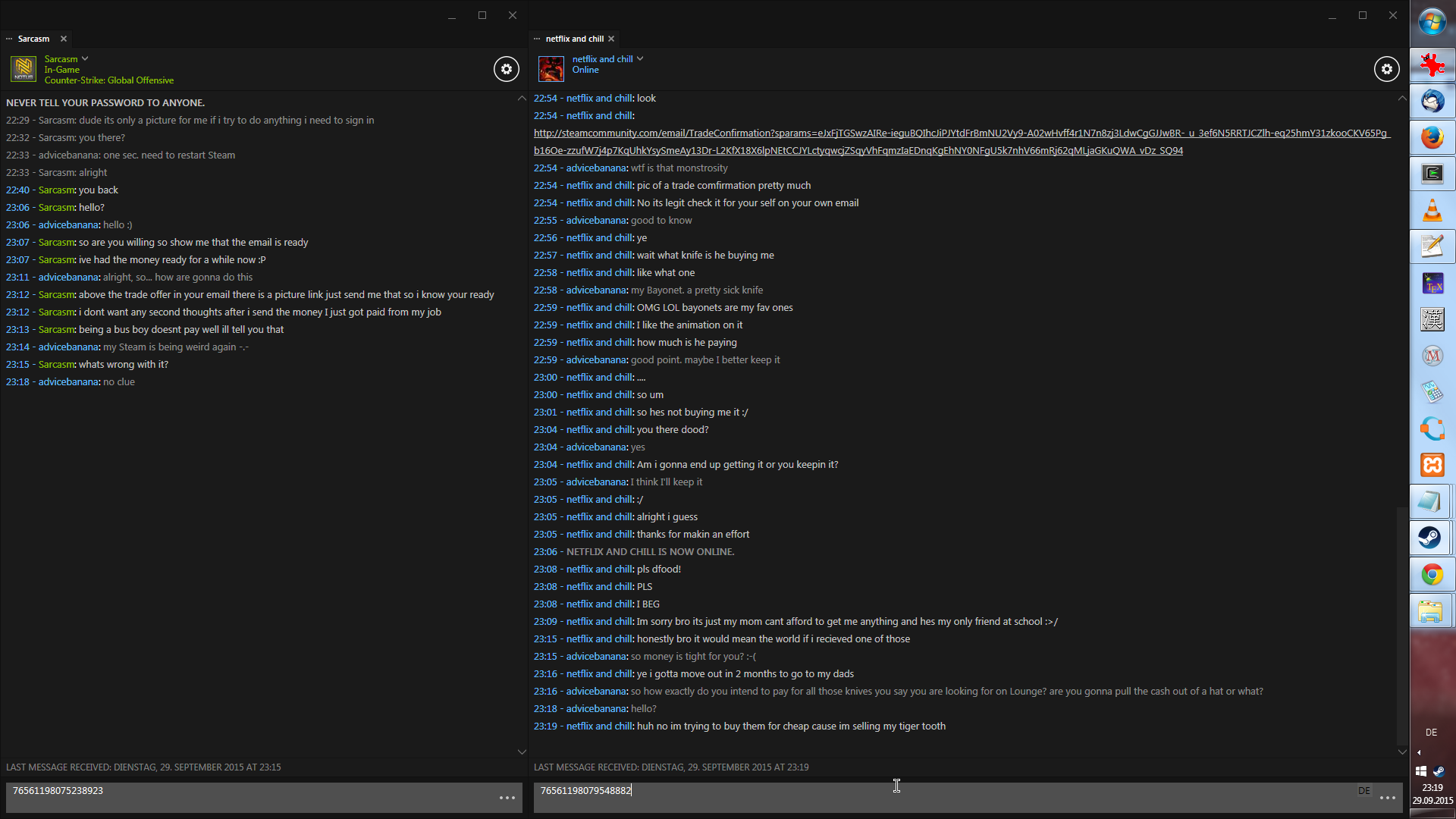Expand the Sarcasm name dropdown arrow

85,58
